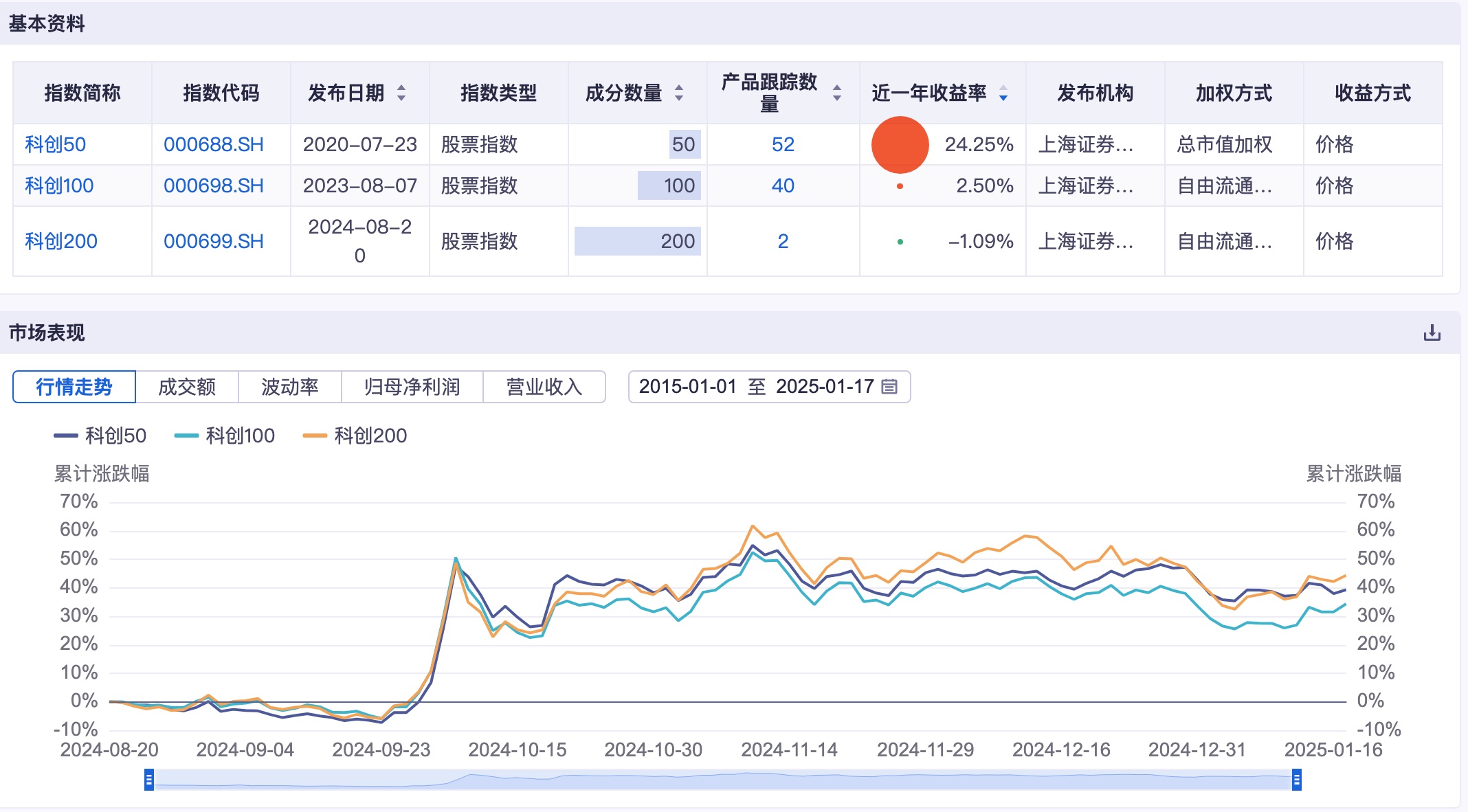Sort table by 发布日期 using sort arrows
Screen dimensions: 1468x812
[x=401, y=94]
